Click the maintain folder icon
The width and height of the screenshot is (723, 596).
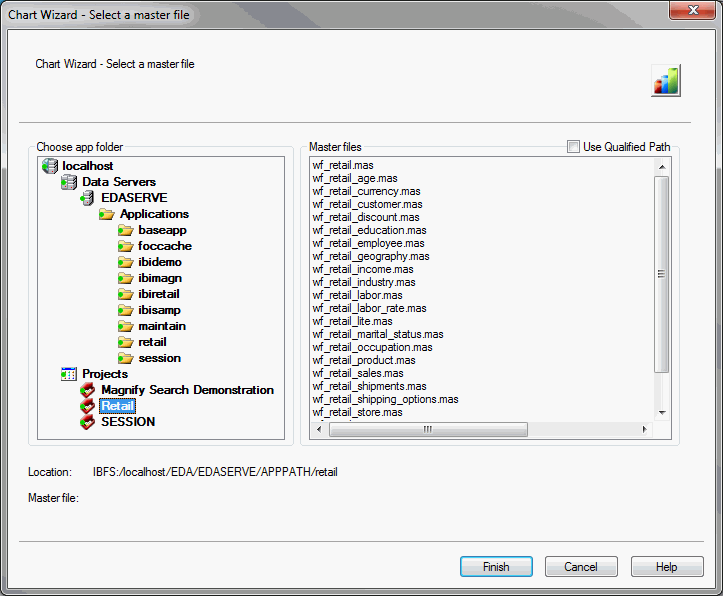click(125, 326)
